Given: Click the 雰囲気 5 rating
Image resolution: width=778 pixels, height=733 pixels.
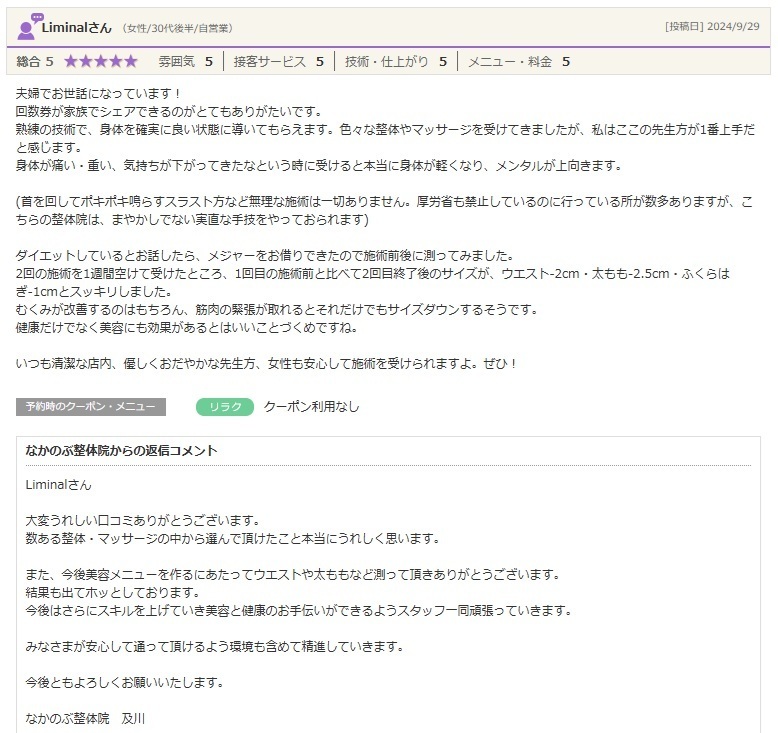Looking at the screenshot, I should (x=186, y=62).
